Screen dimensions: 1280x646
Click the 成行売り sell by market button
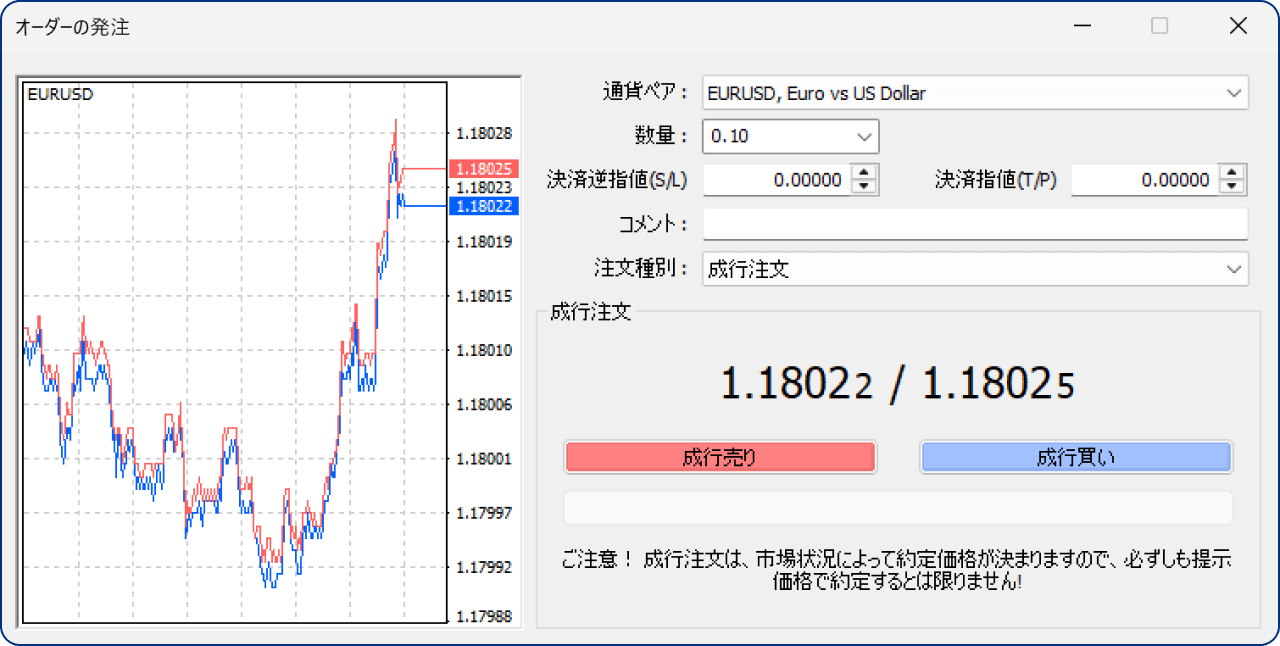[720, 457]
